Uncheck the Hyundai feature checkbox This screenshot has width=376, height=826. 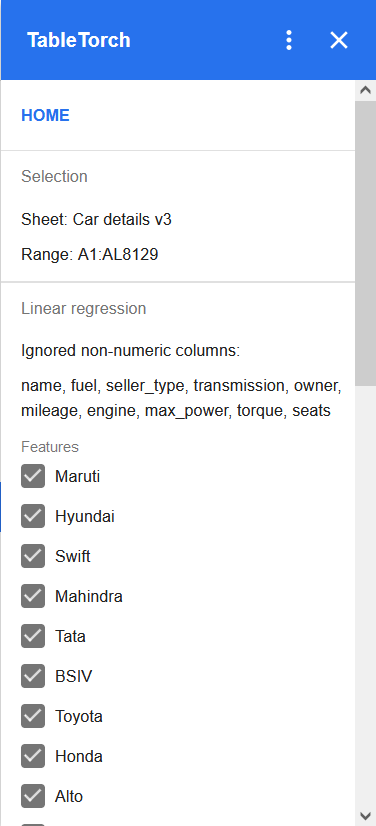pos(33,516)
